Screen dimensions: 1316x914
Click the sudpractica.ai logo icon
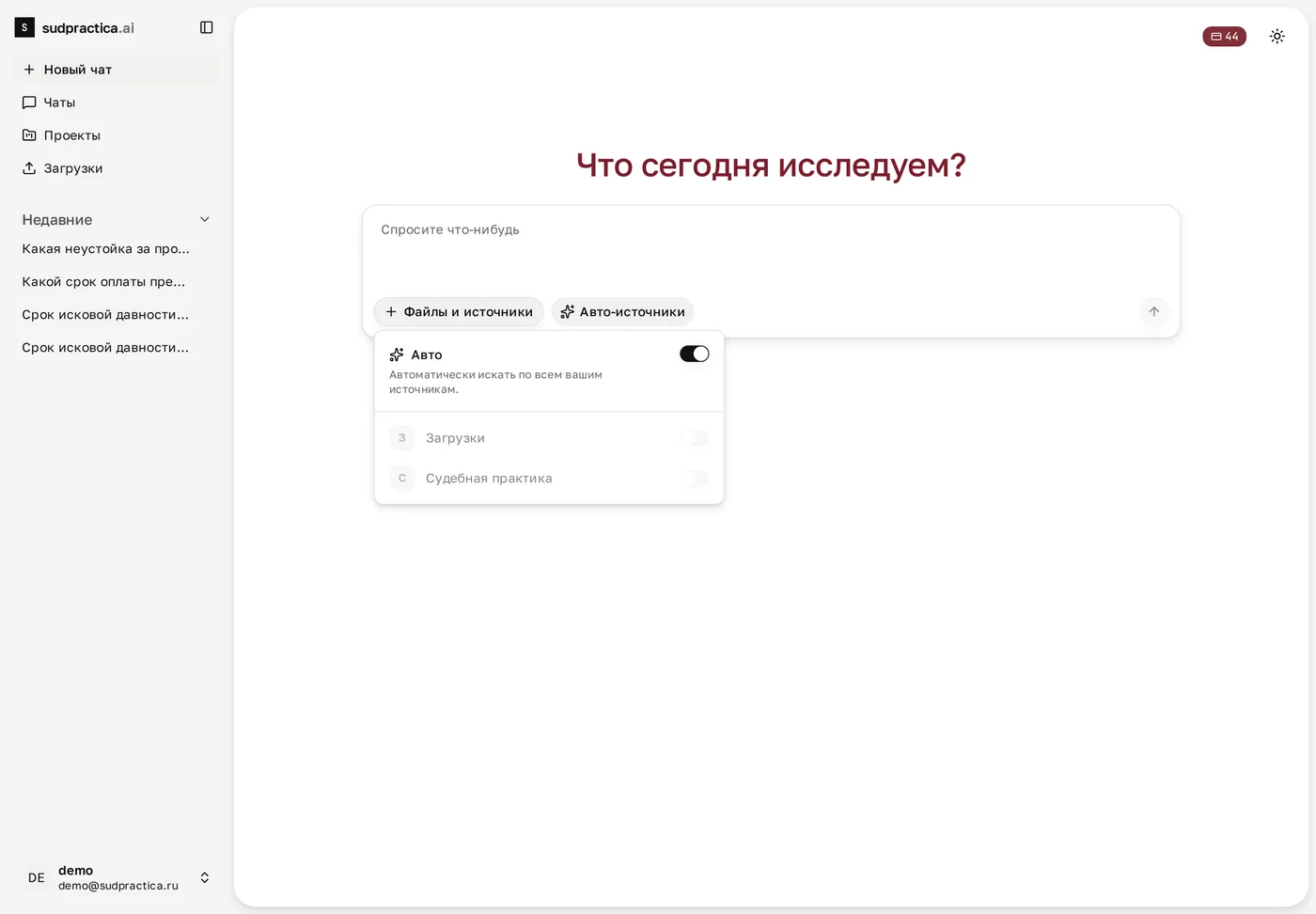(24, 27)
